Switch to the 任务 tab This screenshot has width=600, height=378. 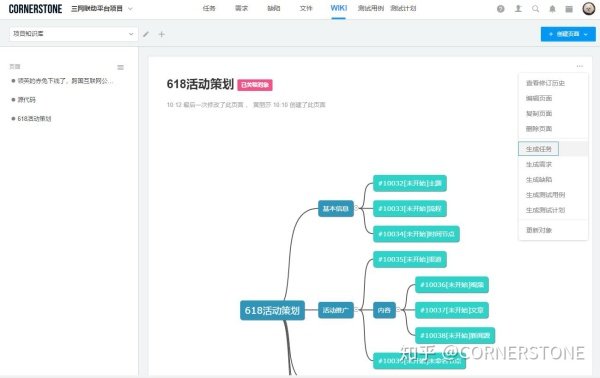click(209, 8)
